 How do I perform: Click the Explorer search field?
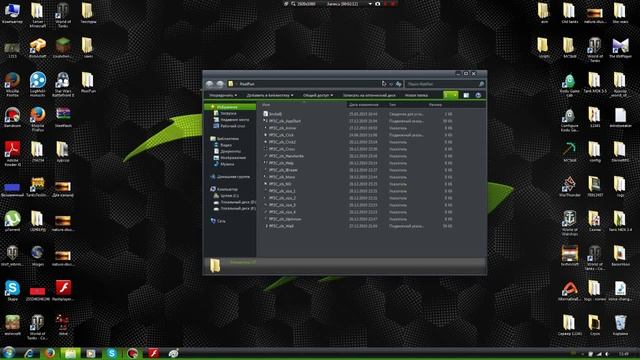coord(445,84)
